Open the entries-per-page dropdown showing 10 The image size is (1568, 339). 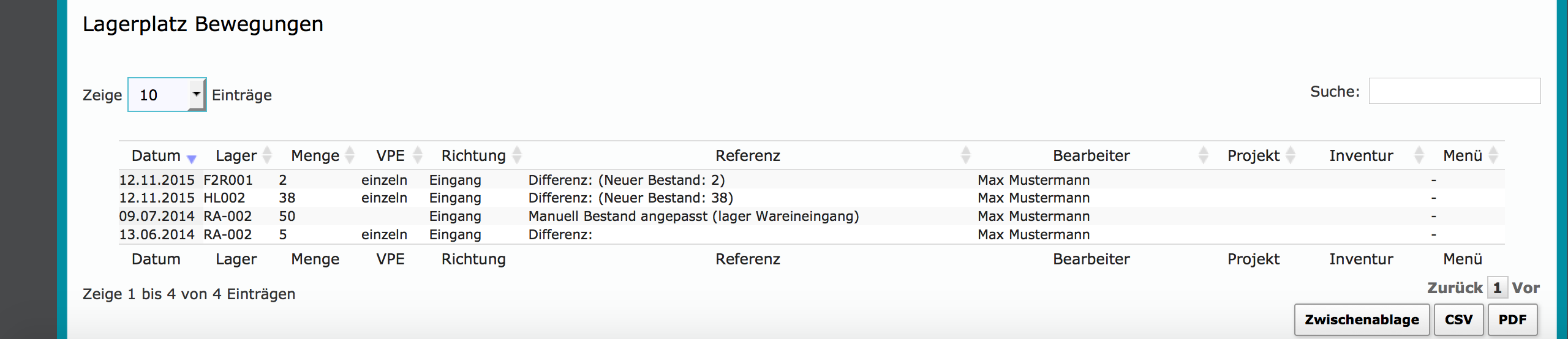click(x=167, y=95)
